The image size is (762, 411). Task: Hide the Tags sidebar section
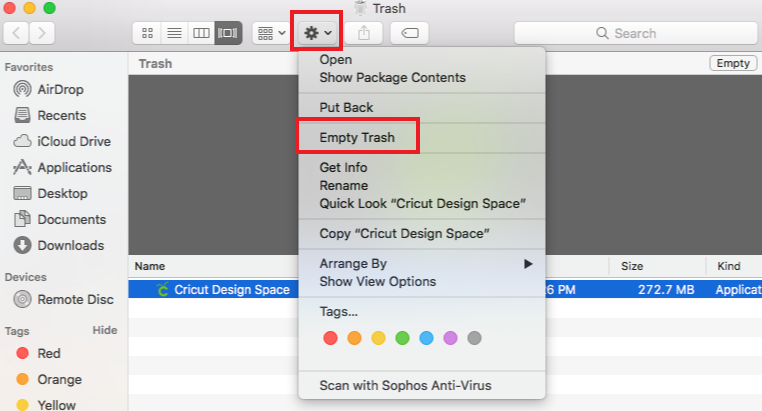click(x=105, y=330)
